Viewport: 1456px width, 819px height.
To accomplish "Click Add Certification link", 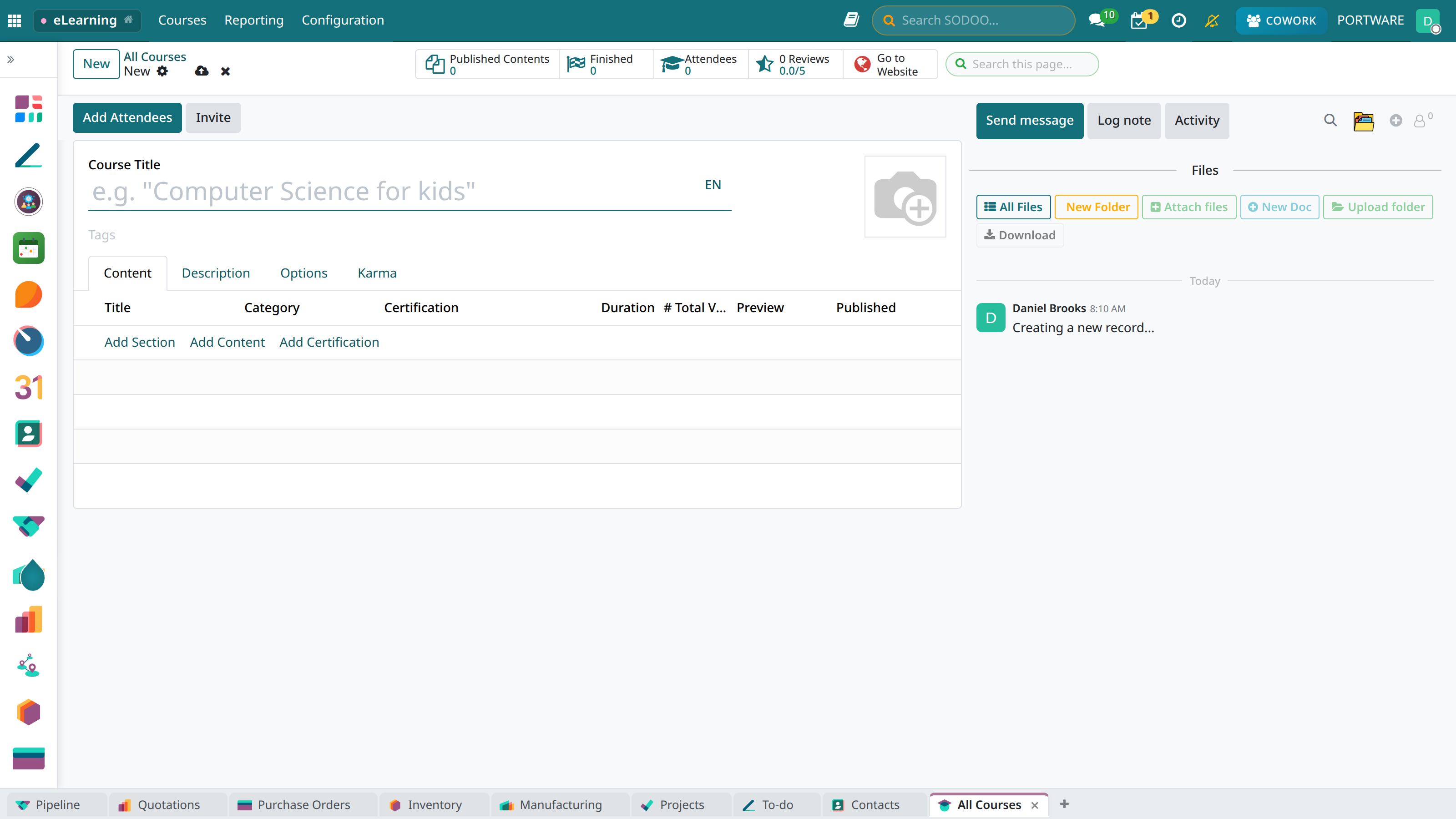I will point(329,342).
